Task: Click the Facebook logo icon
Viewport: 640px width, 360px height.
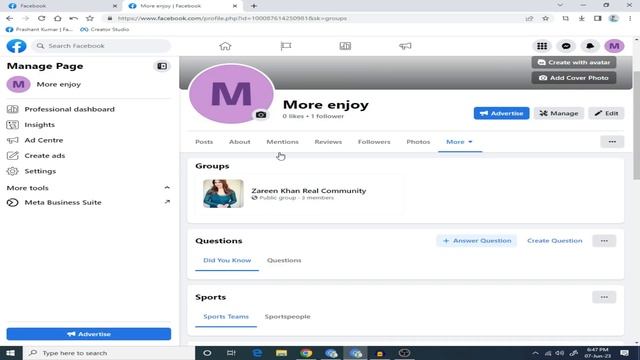Action: pyautogui.click(x=16, y=46)
